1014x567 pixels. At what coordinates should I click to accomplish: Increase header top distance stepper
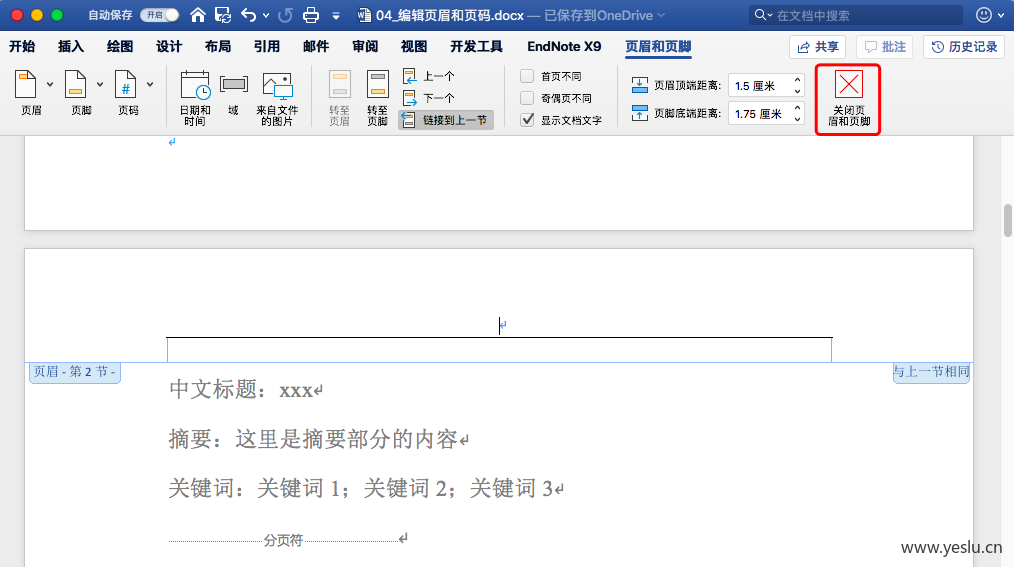(x=797, y=80)
